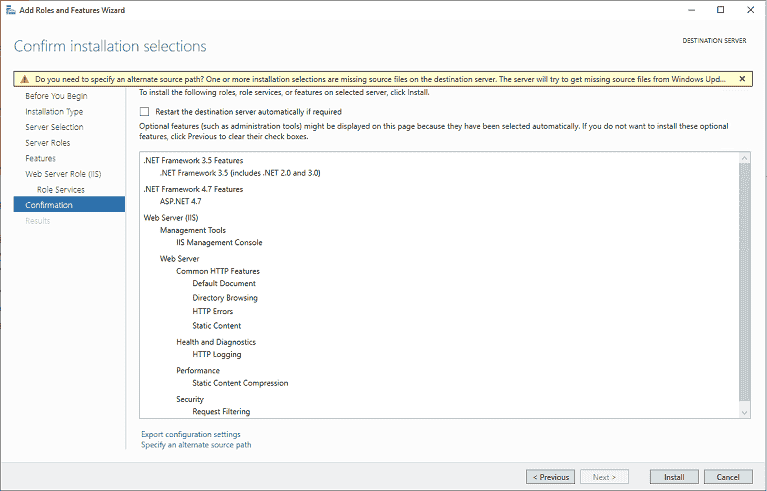Select Static Content entry
The image size is (767, 491).
click(217, 326)
